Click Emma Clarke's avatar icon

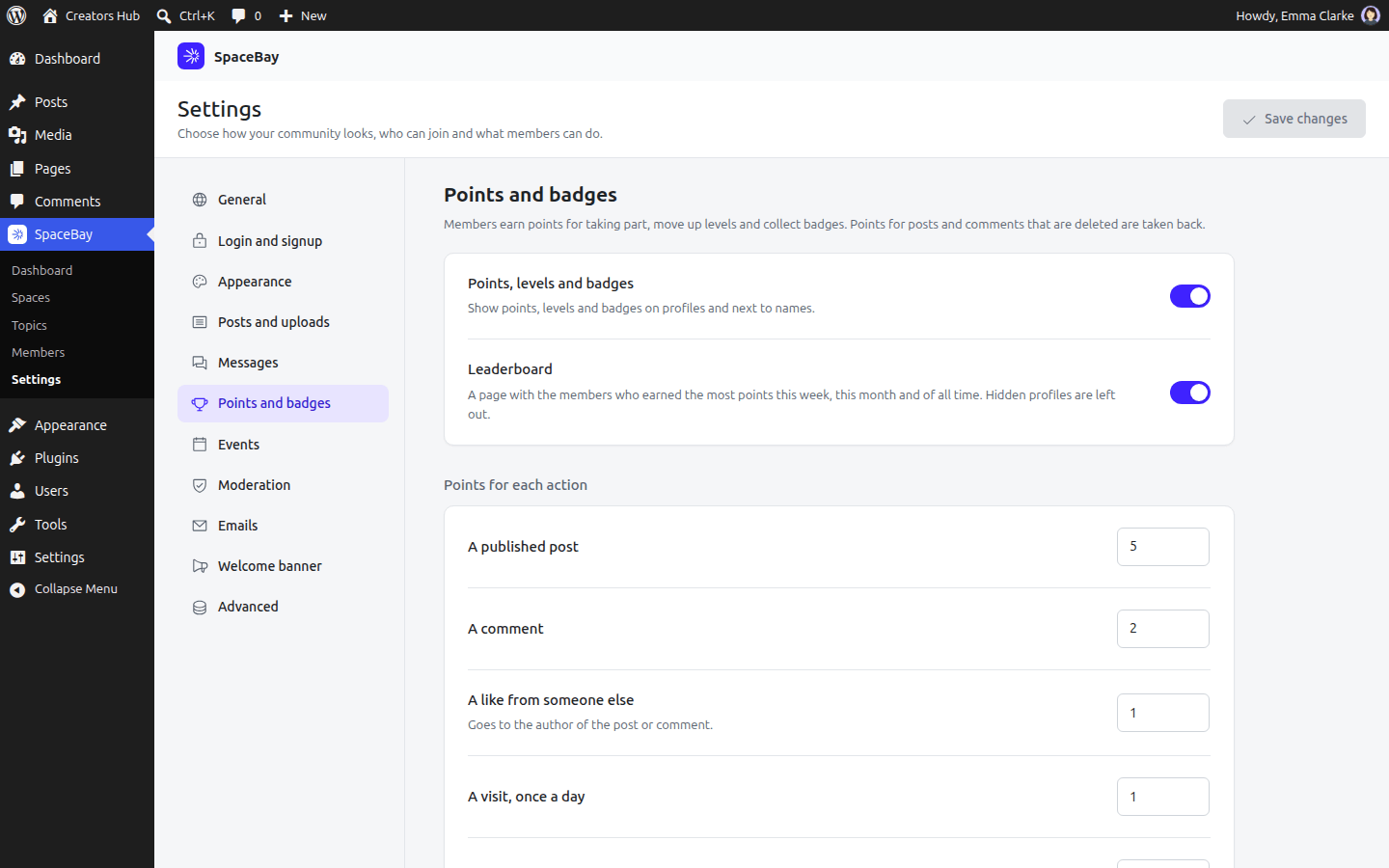click(x=1370, y=15)
